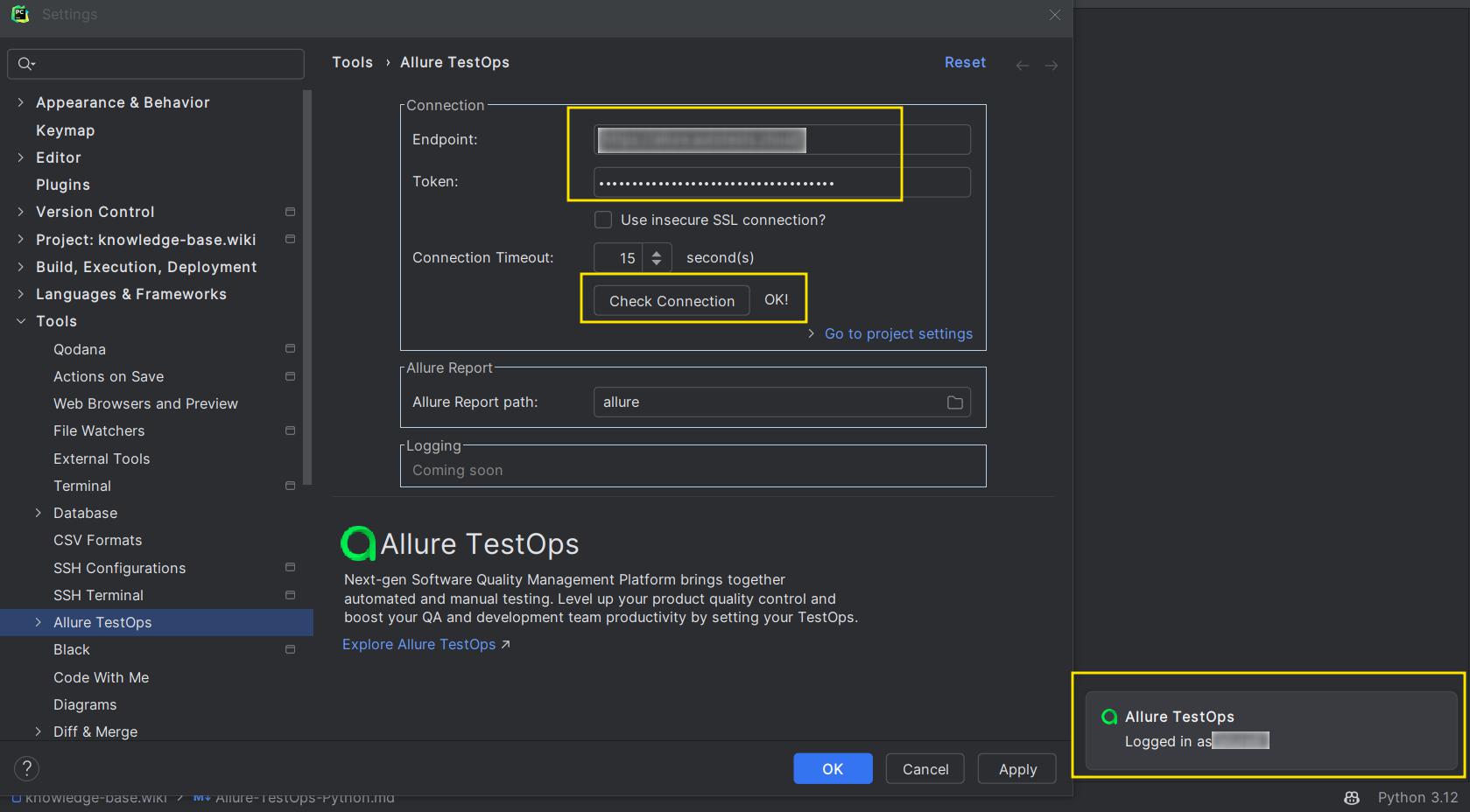Screen dimensions: 1470x812
Task: Click the Allure TestOps green logo
Action: (x=358, y=543)
